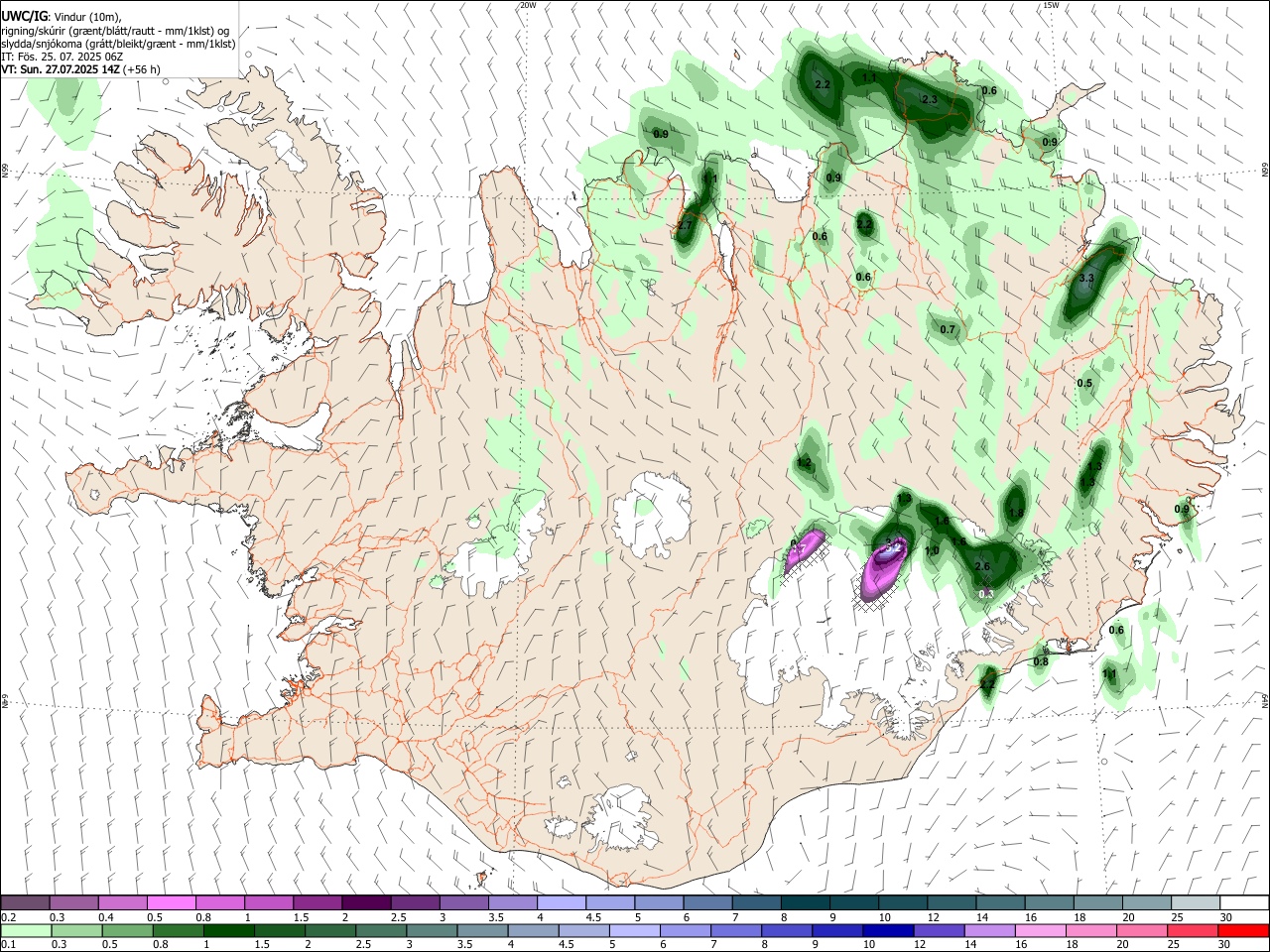Screen dimensions: 1270x952
Task: Click the initial time 'IT: Fös. 25. 07. 2025 06Z'
Action: 62,57
